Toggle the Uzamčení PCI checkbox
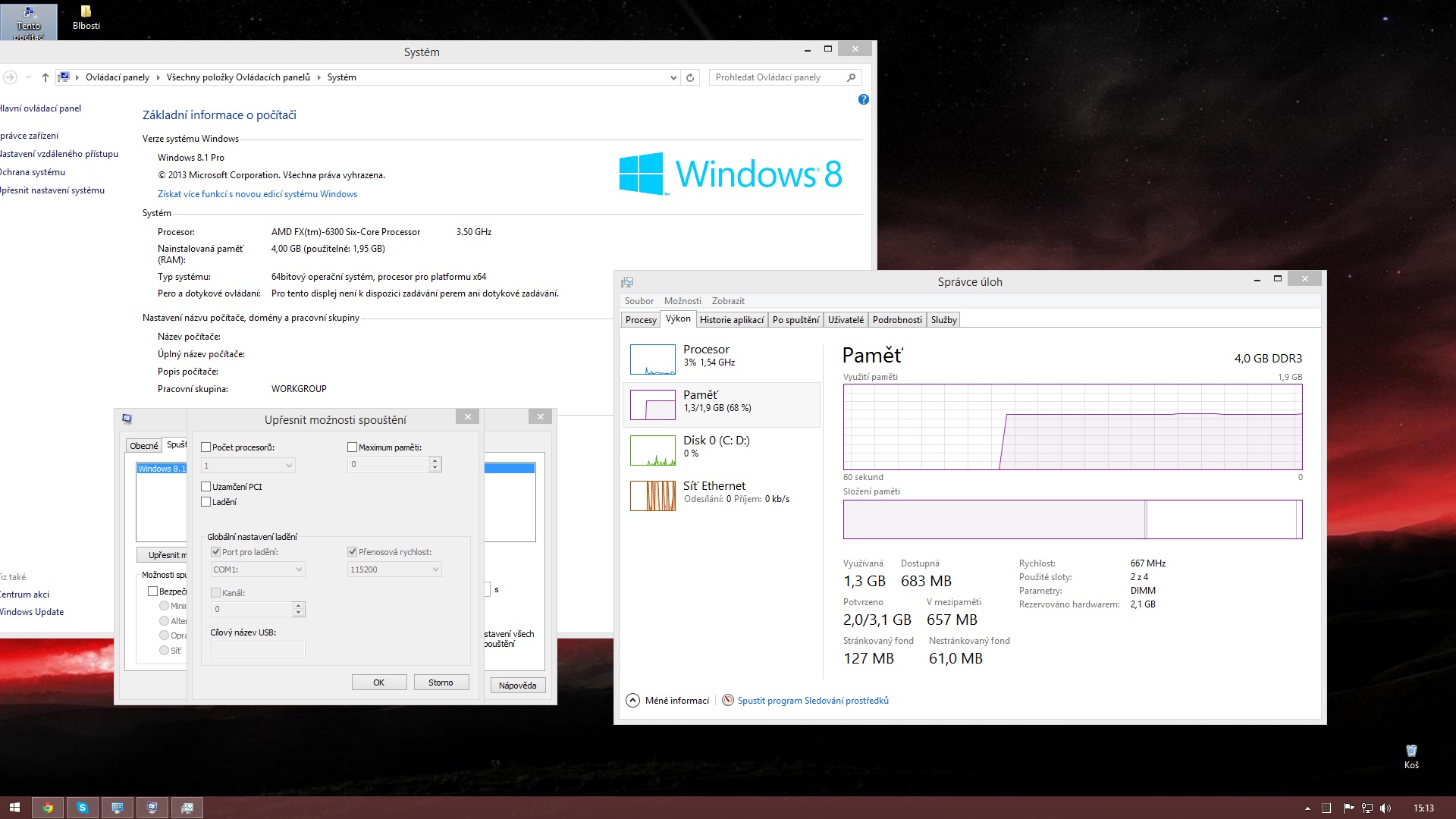1456x819 pixels. click(x=206, y=487)
